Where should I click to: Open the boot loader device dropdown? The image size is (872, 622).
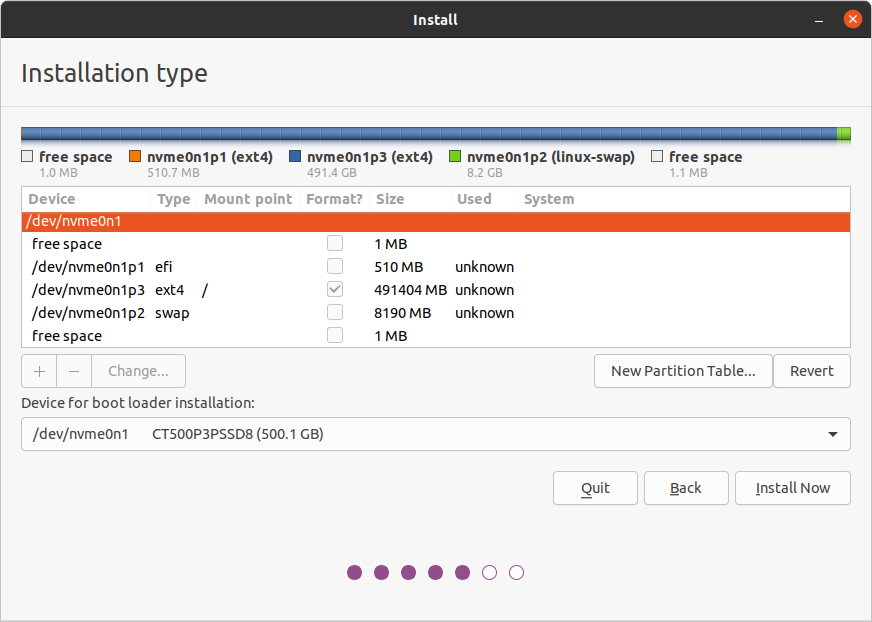[436, 434]
